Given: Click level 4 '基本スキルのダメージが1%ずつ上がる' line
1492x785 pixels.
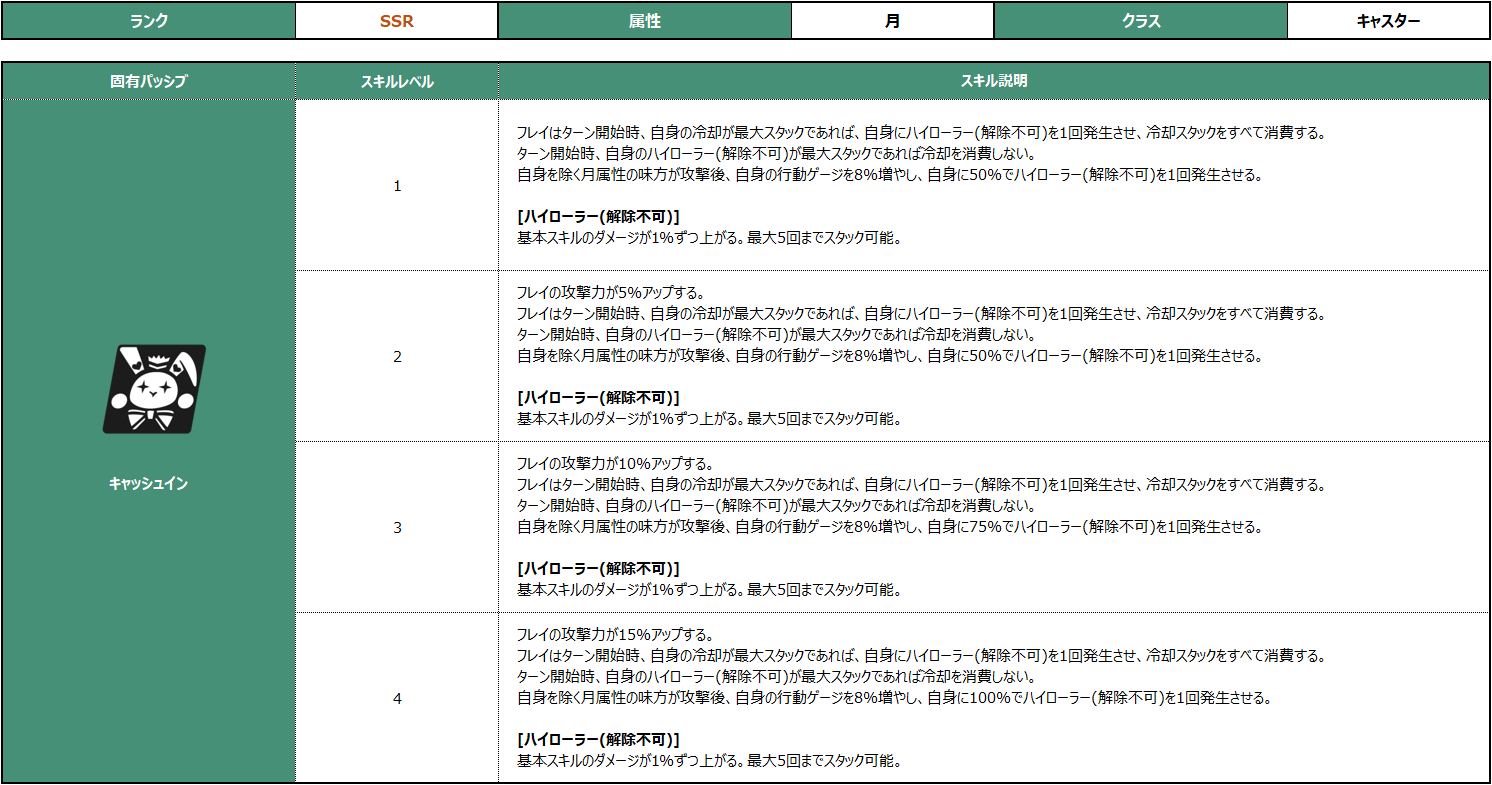Looking at the screenshot, I should pos(709,760).
